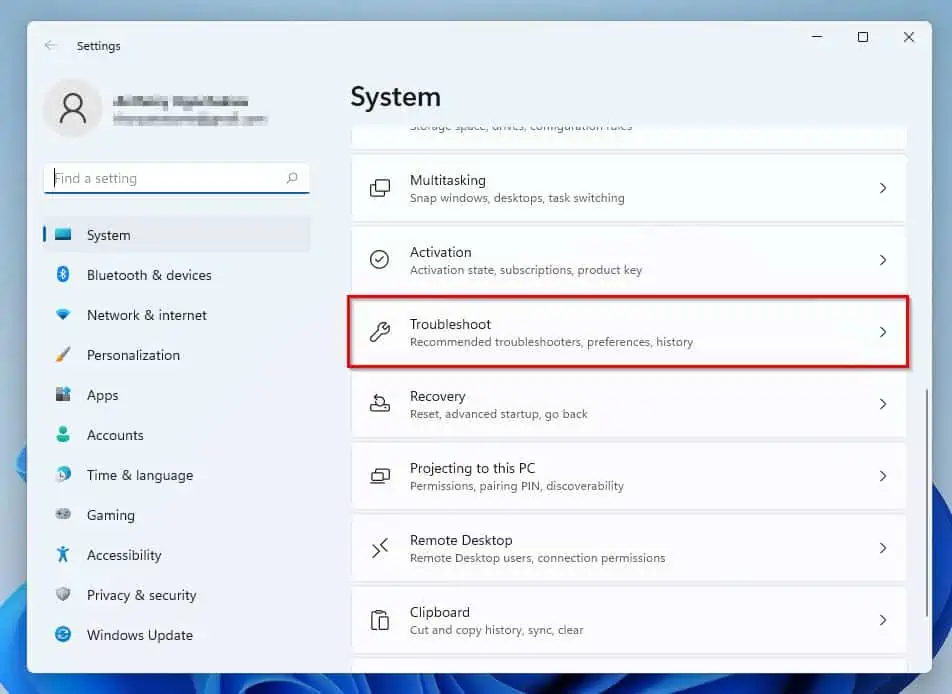
Task: Click the Apps icon in sidebar
Action: tap(63, 395)
